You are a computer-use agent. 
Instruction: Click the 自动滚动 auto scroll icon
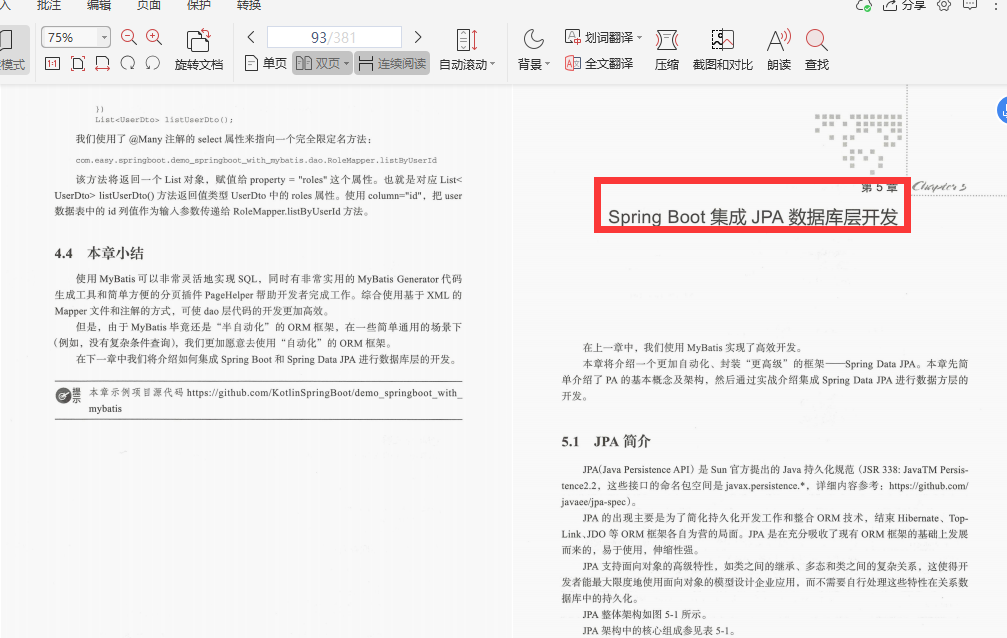pos(467,40)
